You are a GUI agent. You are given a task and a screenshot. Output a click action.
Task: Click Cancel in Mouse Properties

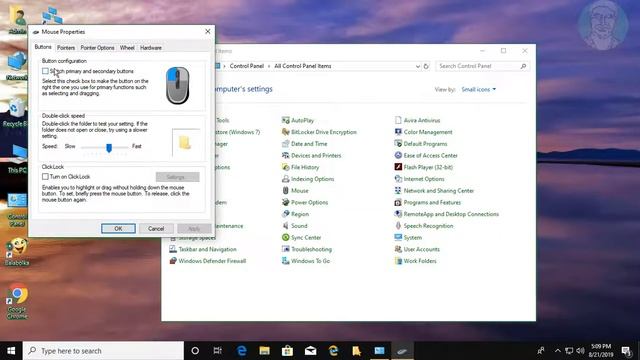pyautogui.click(x=156, y=229)
